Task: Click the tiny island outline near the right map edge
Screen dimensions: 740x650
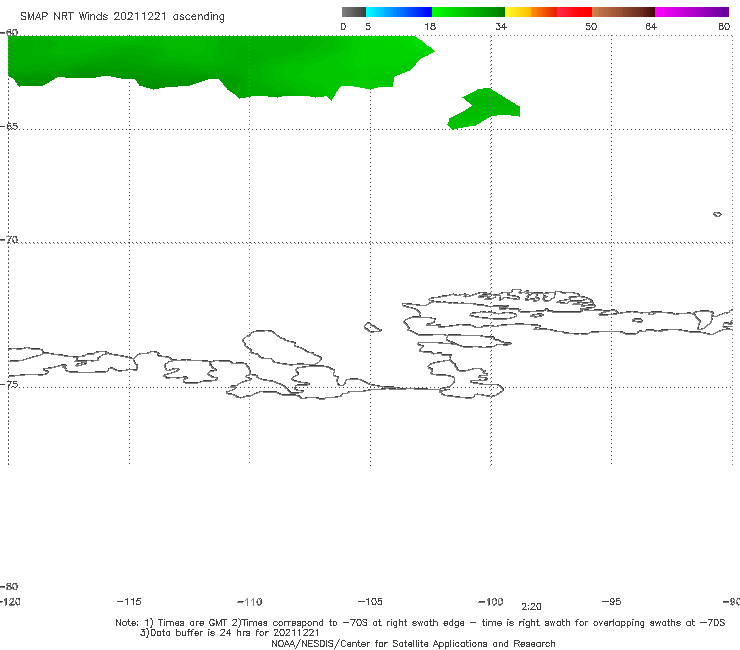Action: click(x=717, y=214)
